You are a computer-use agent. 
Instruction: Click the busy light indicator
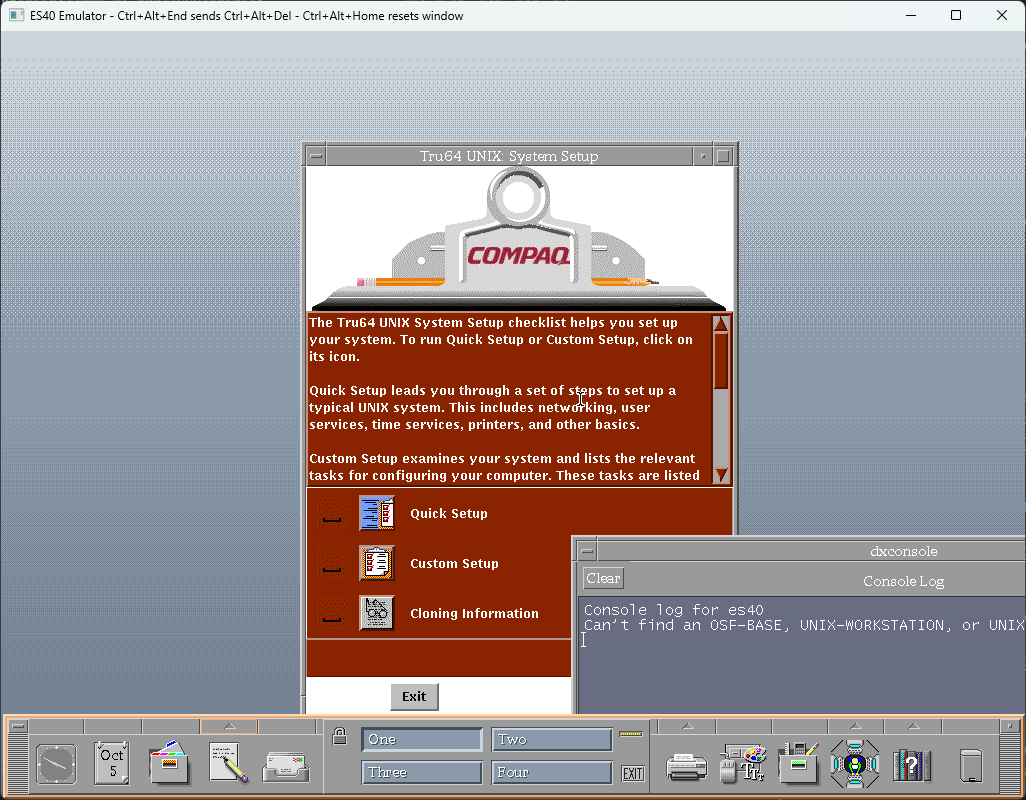click(x=631, y=734)
